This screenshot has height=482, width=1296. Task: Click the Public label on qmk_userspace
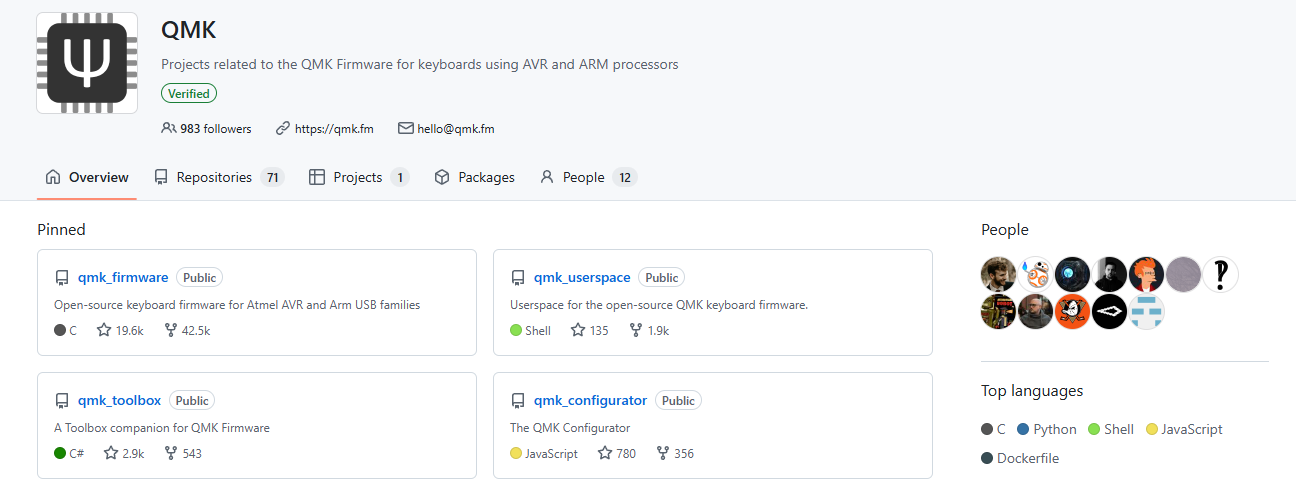point(662,277)
